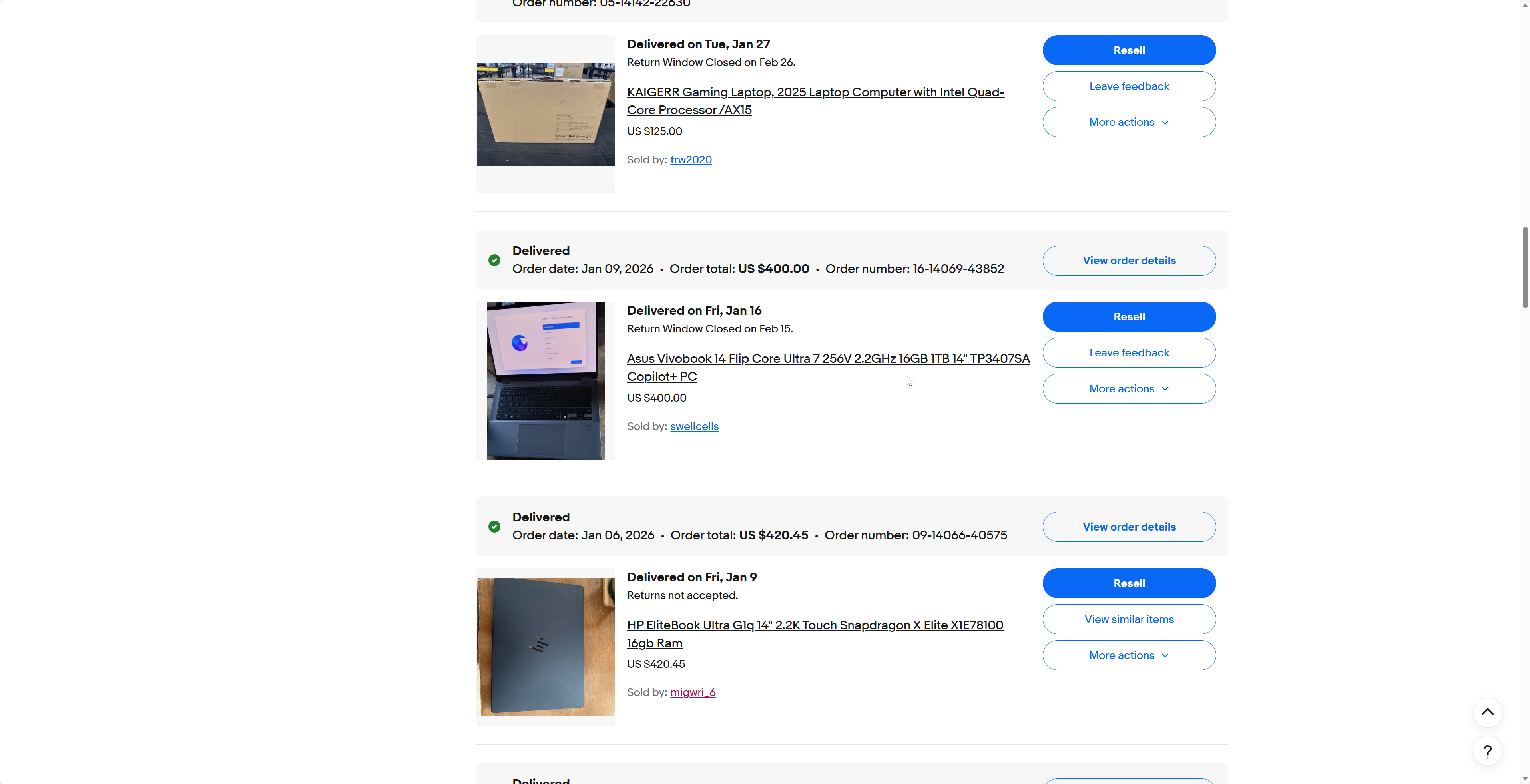The image size is (1530, 784).
Task: View similar items for HP EliteBook
Action: coord(1129,619)
